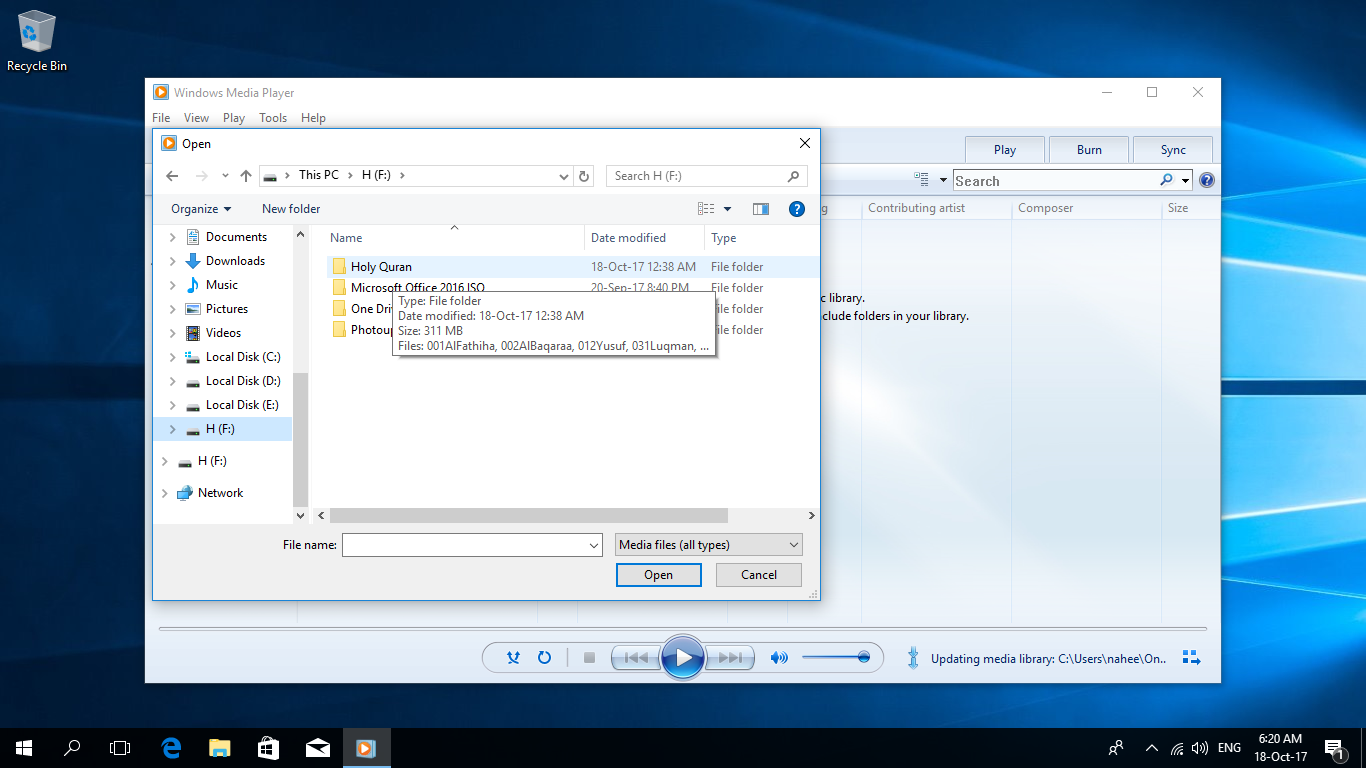Click the Next track button
Image resolution: width=1366 pixels, height=768 pixels.
[x=730, y=658]
